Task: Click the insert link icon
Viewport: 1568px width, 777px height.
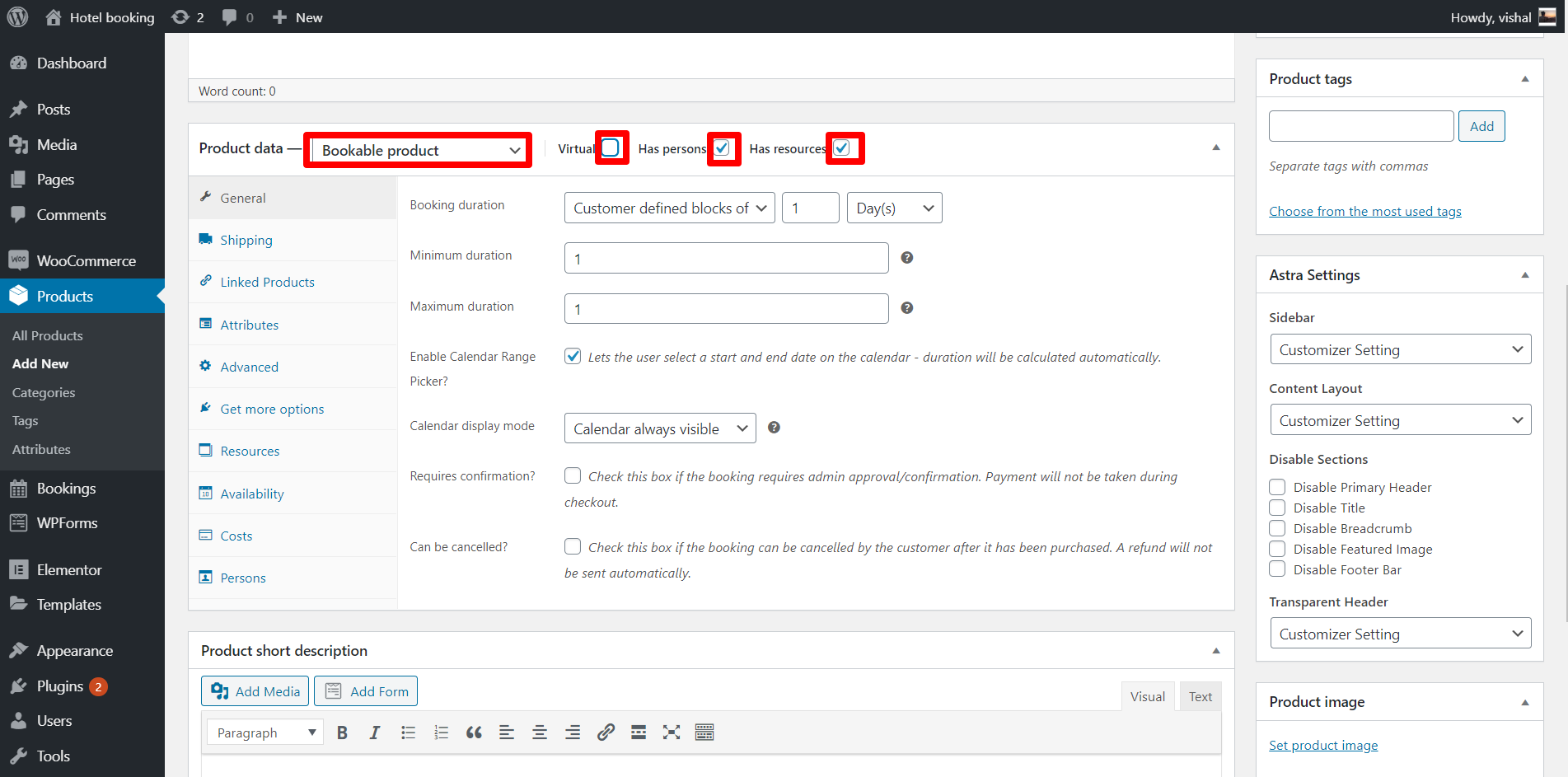Action: pos(606,733)
